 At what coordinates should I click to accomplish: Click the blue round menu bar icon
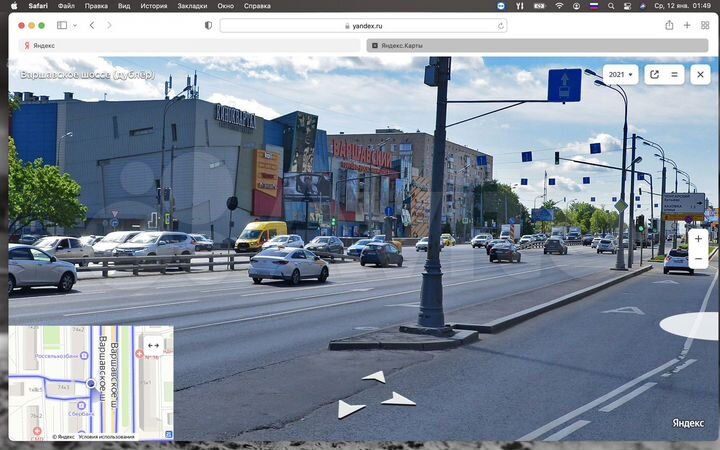(501, 6)
